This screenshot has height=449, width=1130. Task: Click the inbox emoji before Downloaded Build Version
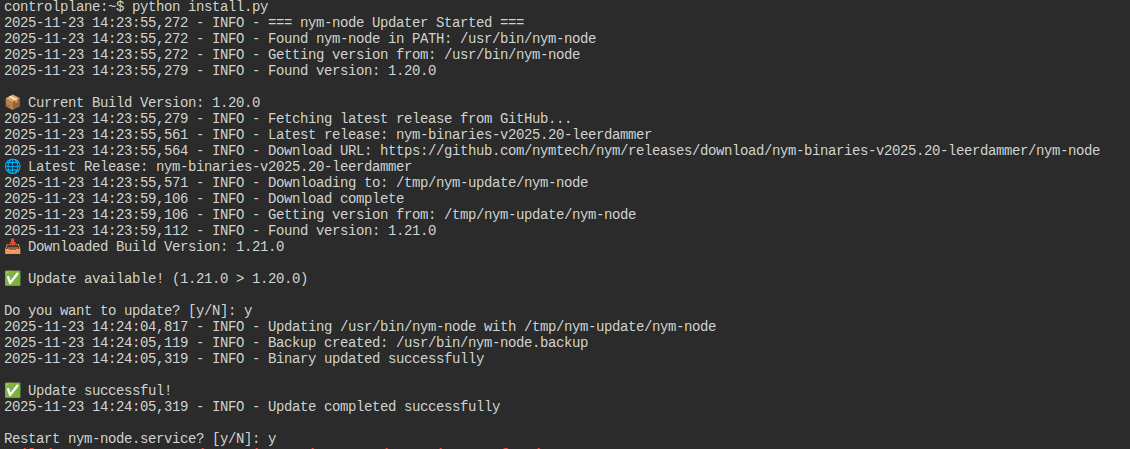pos(12,246)
